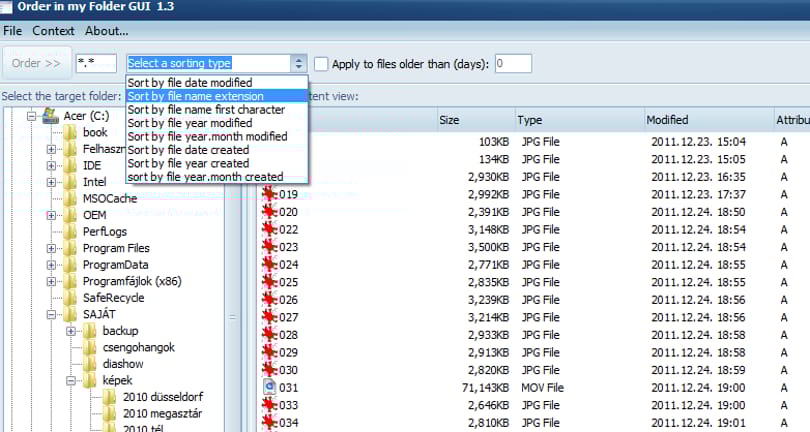The image size is (810, 432).
Task: Choose sort by file year.month created
Action: tap(217, 177)
